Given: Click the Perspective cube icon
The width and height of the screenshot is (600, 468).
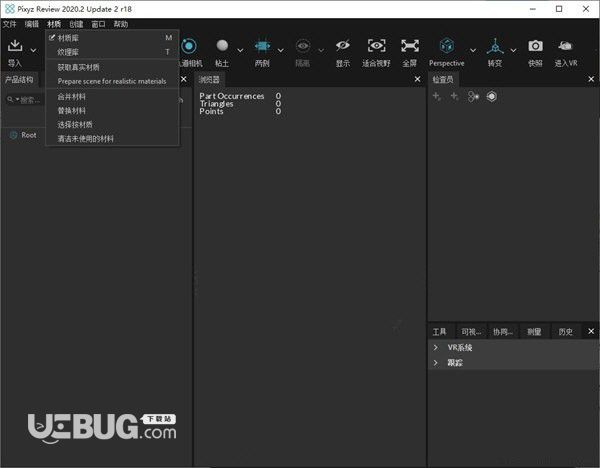Looking at the screenshot, I should [447, 46].
